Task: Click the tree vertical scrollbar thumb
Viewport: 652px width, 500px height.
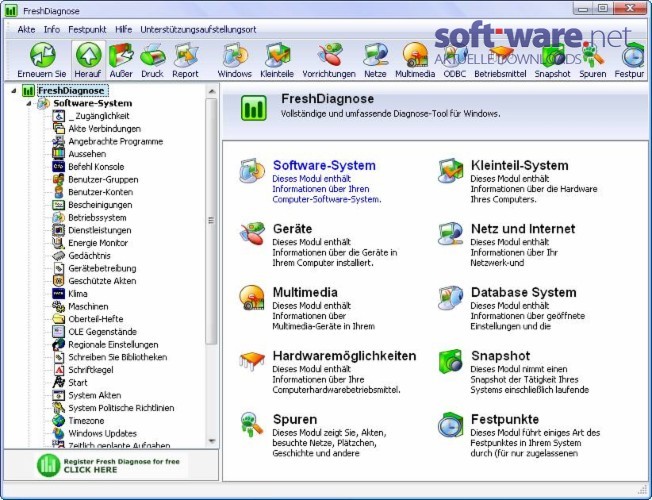Action: (x=212, y=221)
